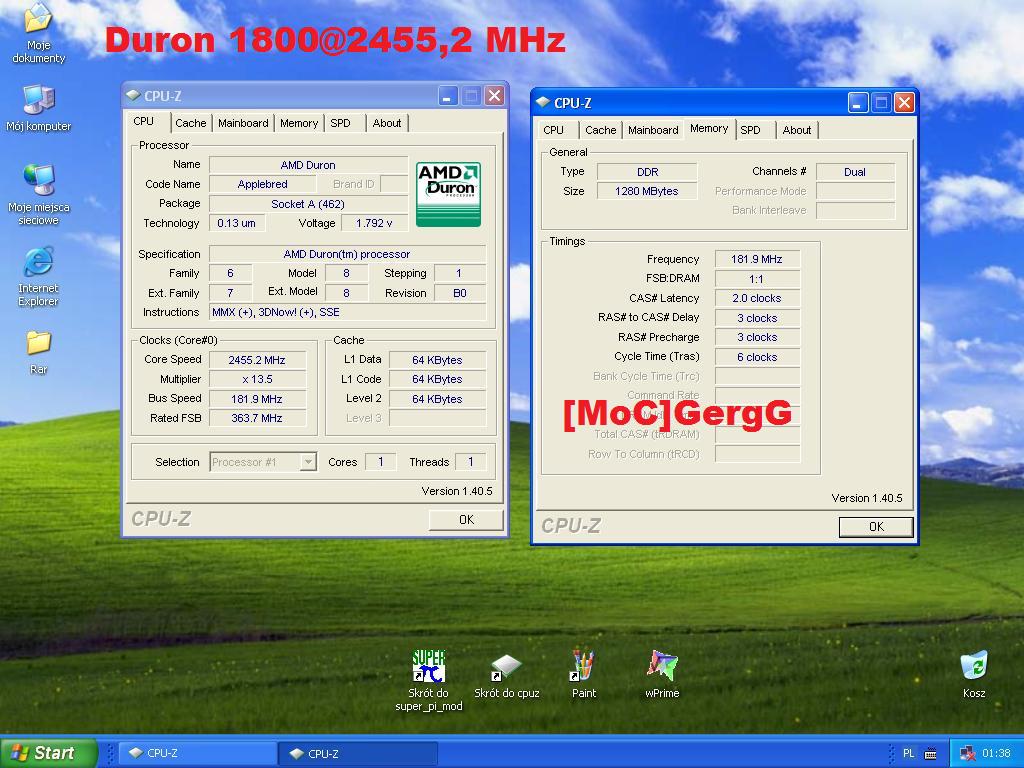Switch to About tab in right CPU-Z window
The width and height of the screenshot is (1024, 768).
pyautogui.click(x=797, y=130)
